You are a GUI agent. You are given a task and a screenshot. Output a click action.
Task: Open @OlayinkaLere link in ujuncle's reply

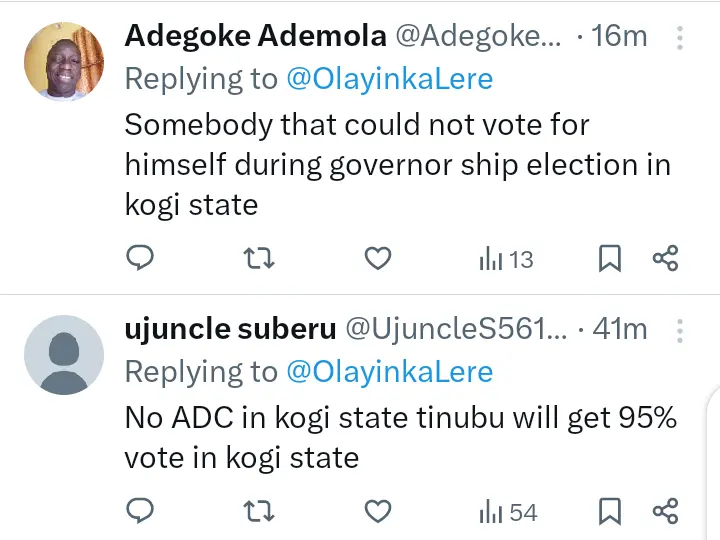pyautogui.click(x=389, y=372)
